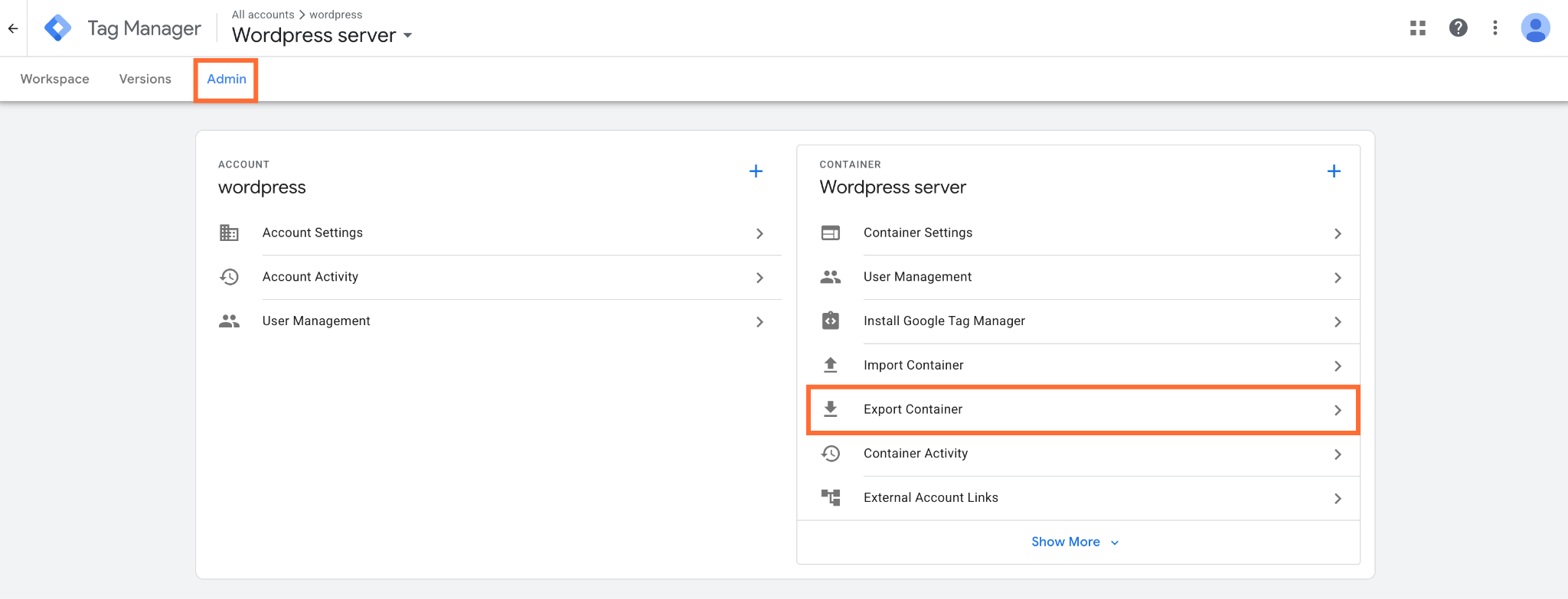Expand container User Management chevron arrow
The height and width of the screenshot is (599, 1568).
tap(1338, 278)
